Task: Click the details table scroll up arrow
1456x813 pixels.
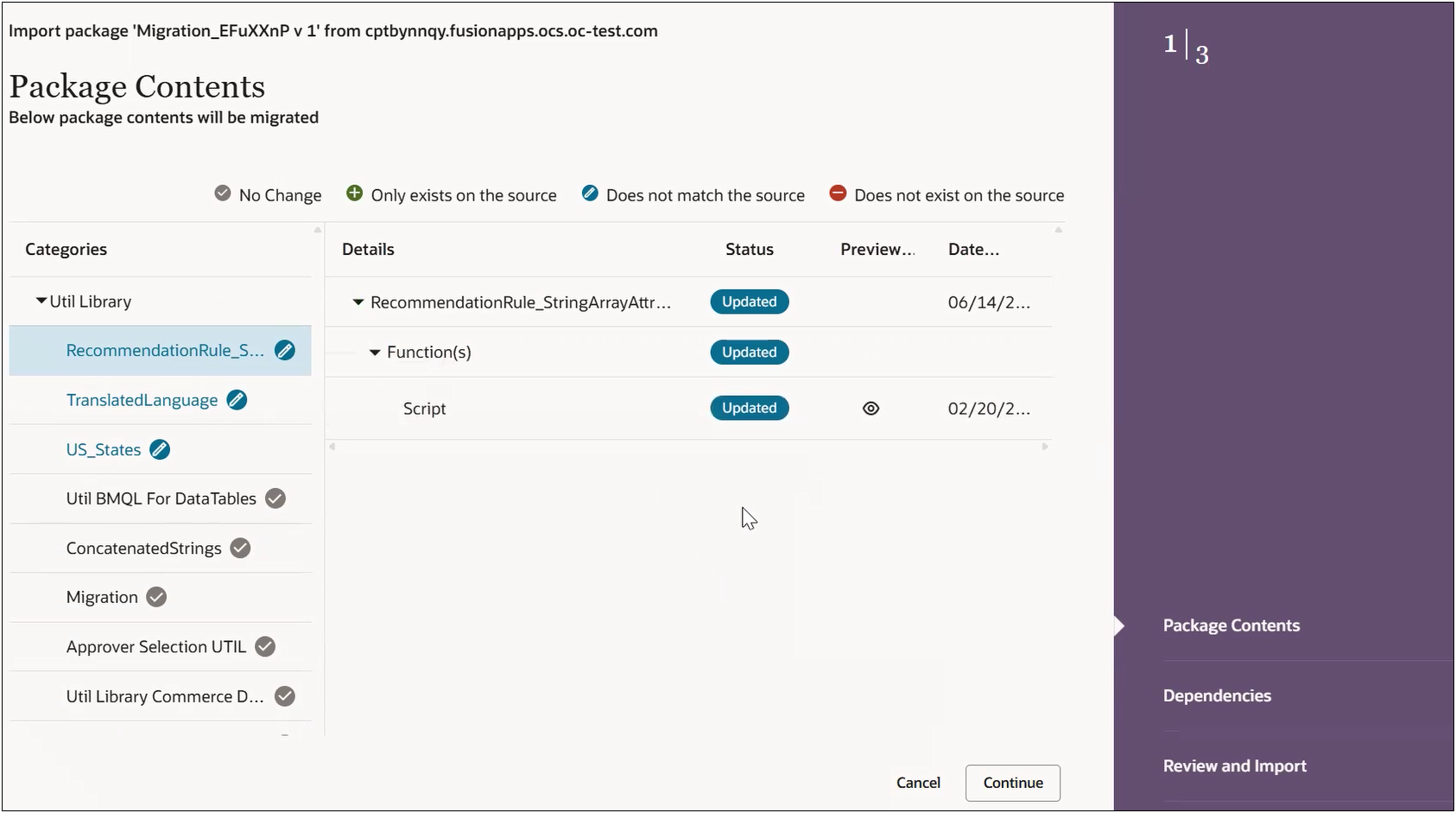Action: (1059, 230)
